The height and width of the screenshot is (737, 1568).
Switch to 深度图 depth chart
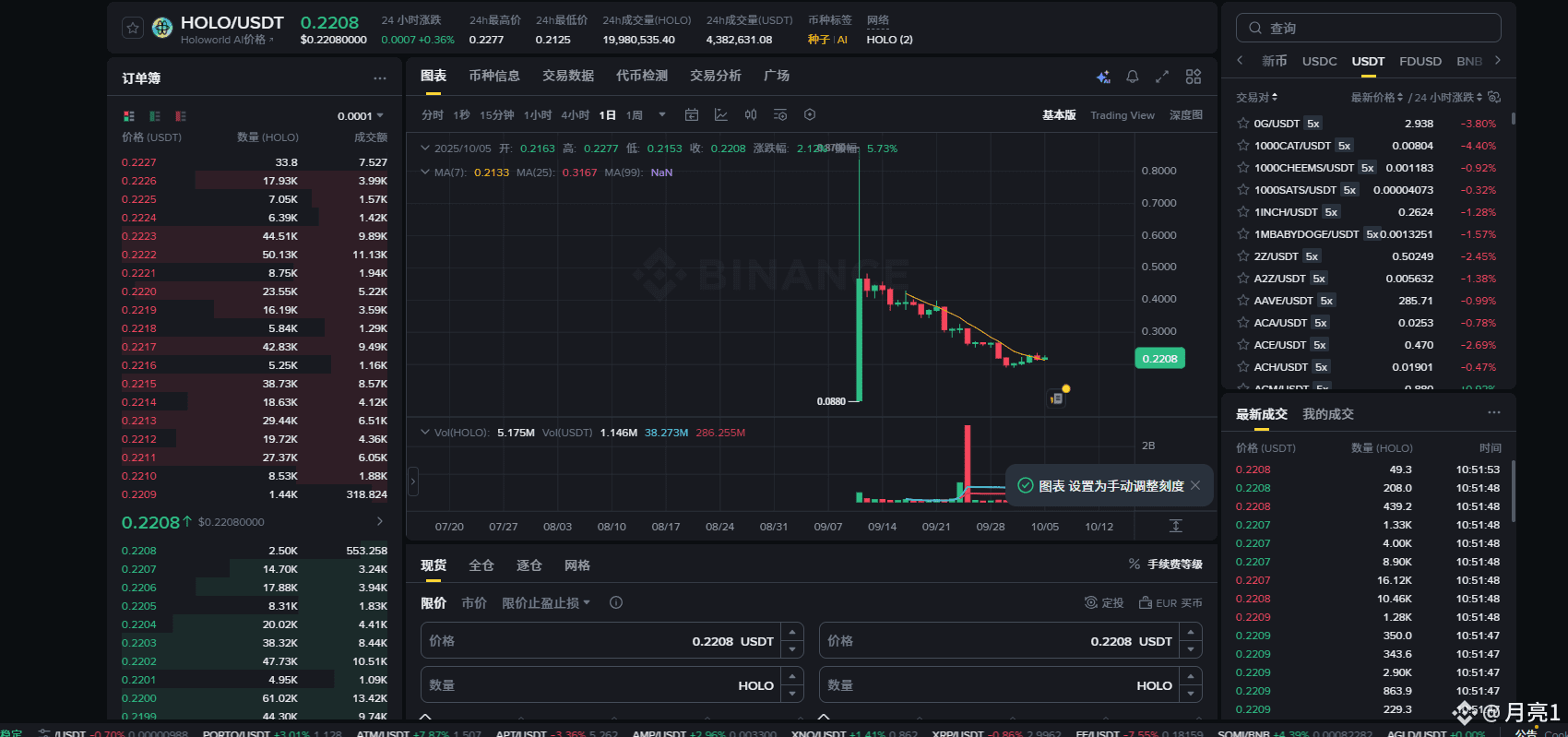(1186, 115)
